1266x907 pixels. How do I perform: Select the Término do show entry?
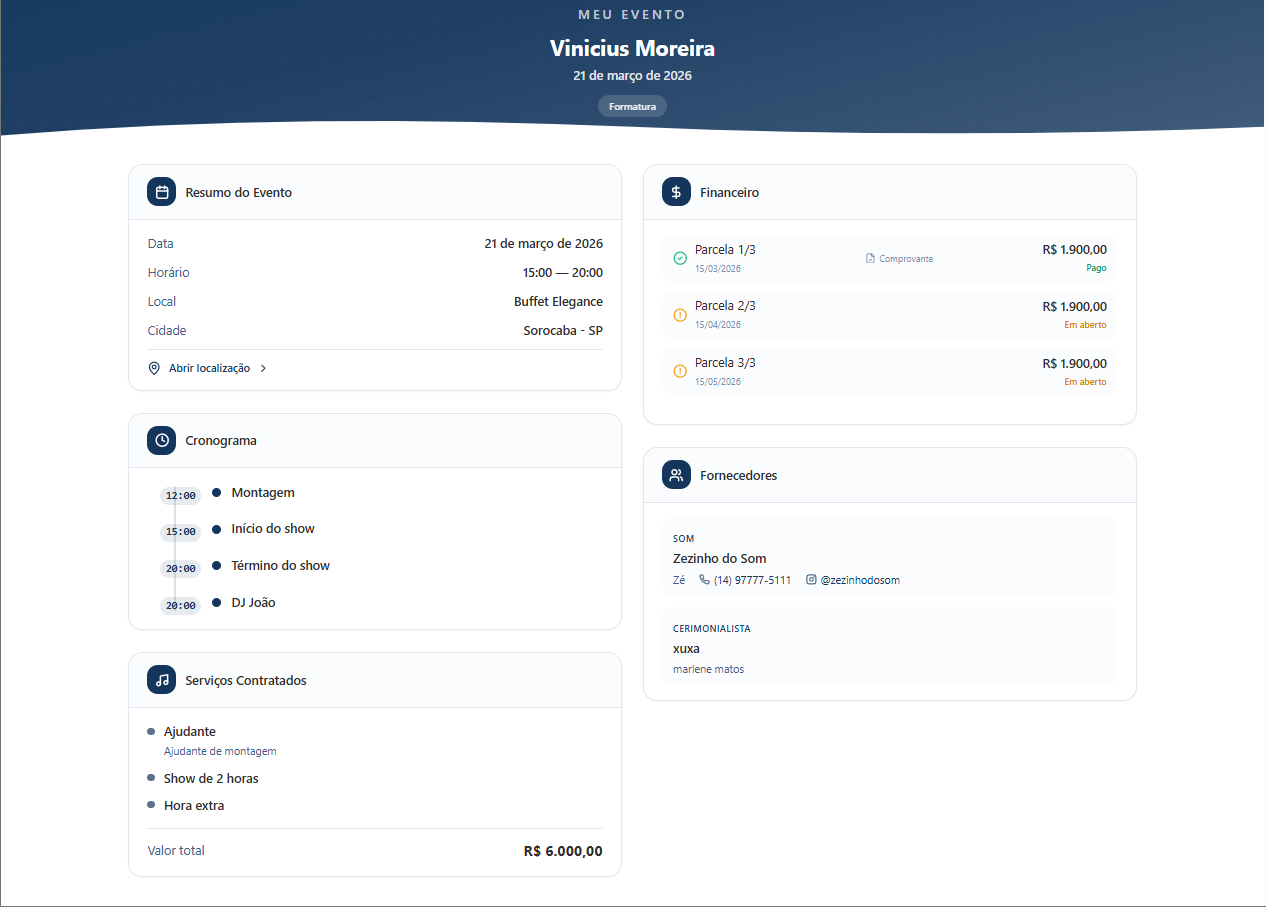[x=280, y=566]
